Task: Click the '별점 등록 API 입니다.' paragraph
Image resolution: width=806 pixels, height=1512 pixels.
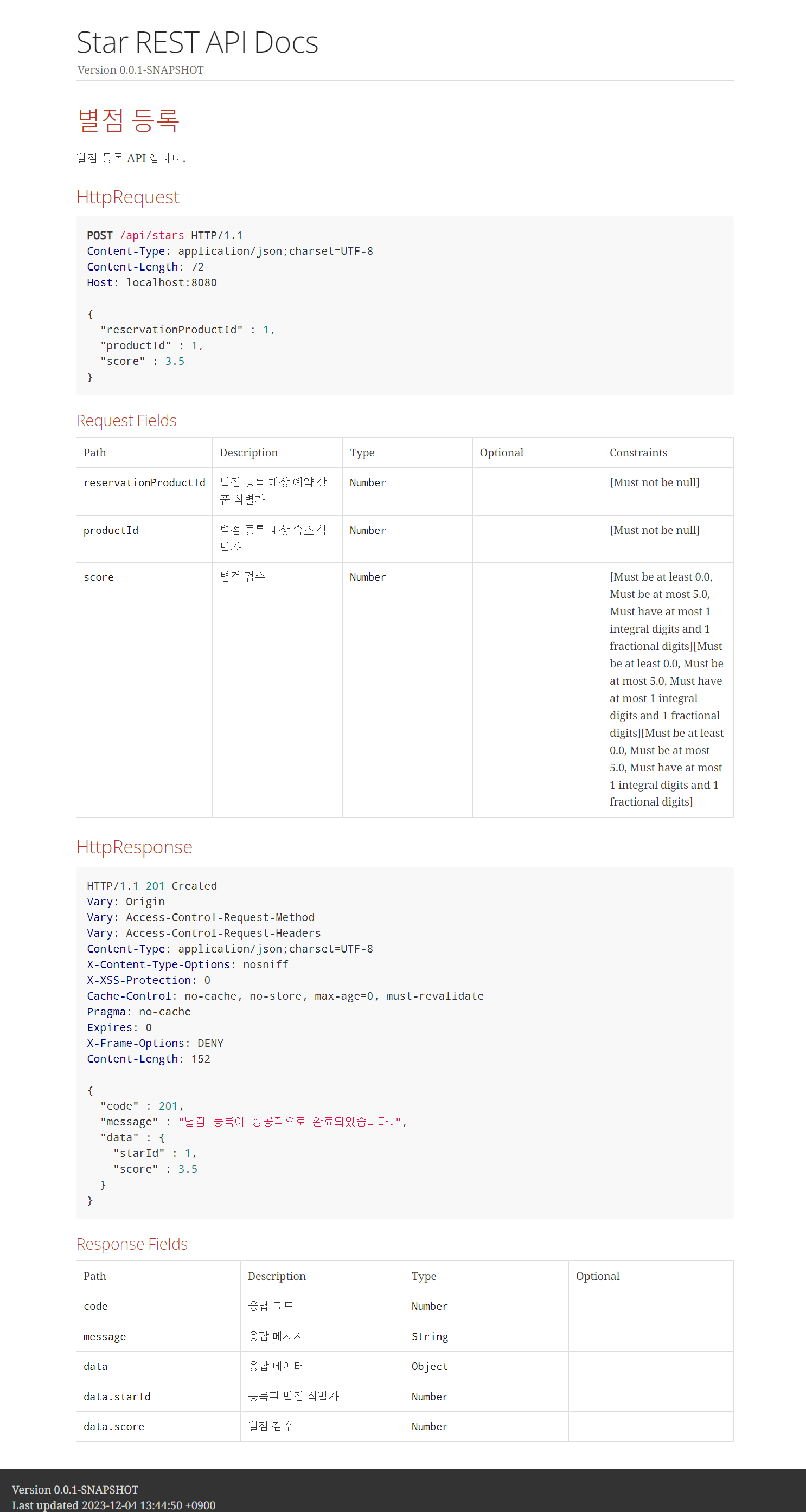Action: (x=131, y=158)
